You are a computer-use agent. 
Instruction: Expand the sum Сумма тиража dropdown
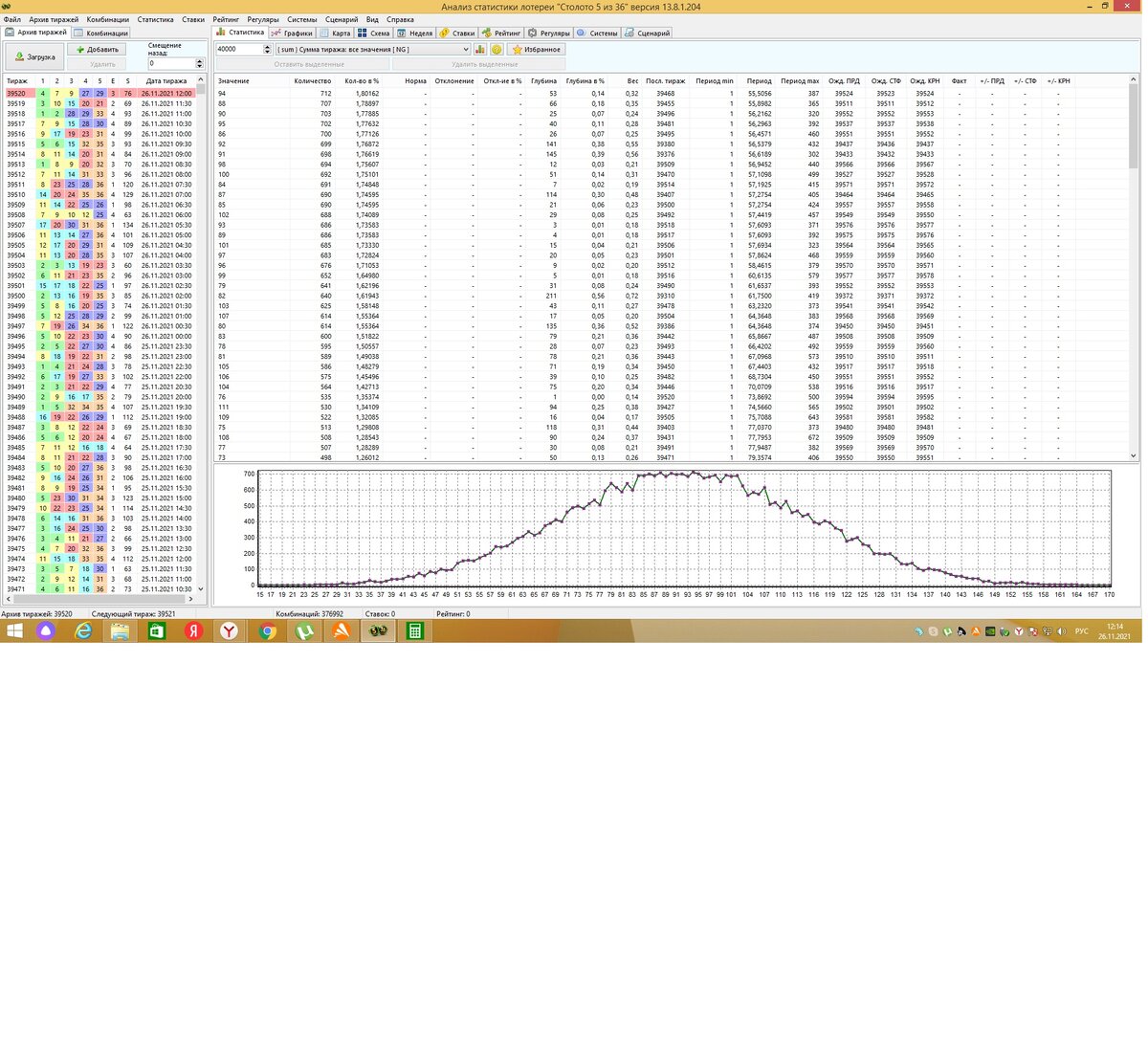pyautogui.click(x=373, y=49)
